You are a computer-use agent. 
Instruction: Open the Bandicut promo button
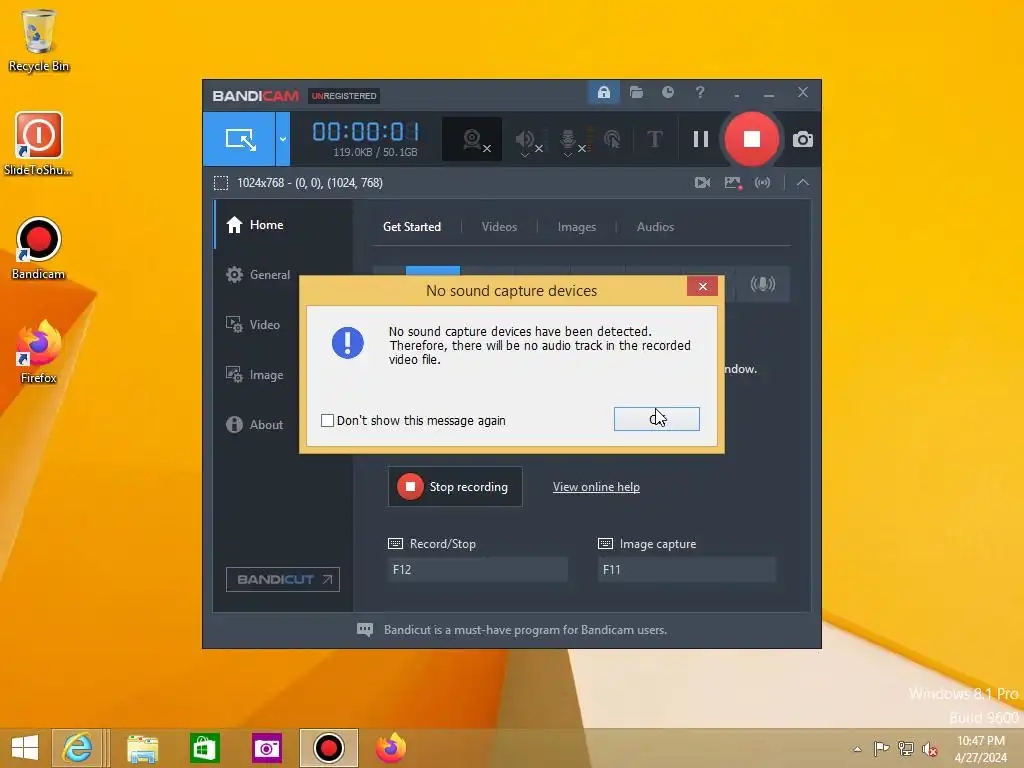(x=283, y=579)
